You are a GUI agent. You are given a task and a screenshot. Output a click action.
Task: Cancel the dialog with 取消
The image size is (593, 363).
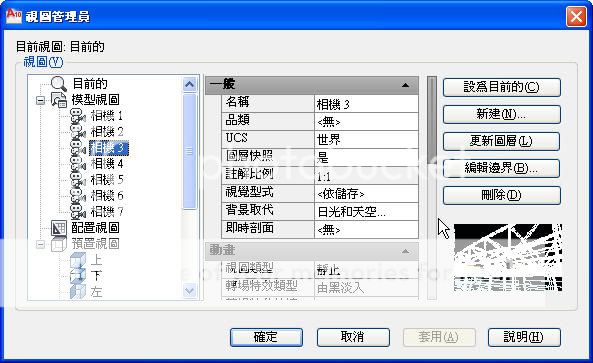click(353, 337)
